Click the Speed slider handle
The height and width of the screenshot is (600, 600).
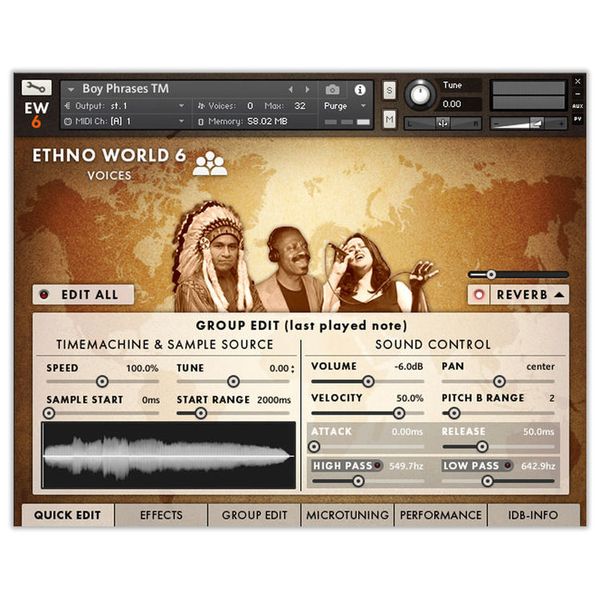tap(102, 381)
